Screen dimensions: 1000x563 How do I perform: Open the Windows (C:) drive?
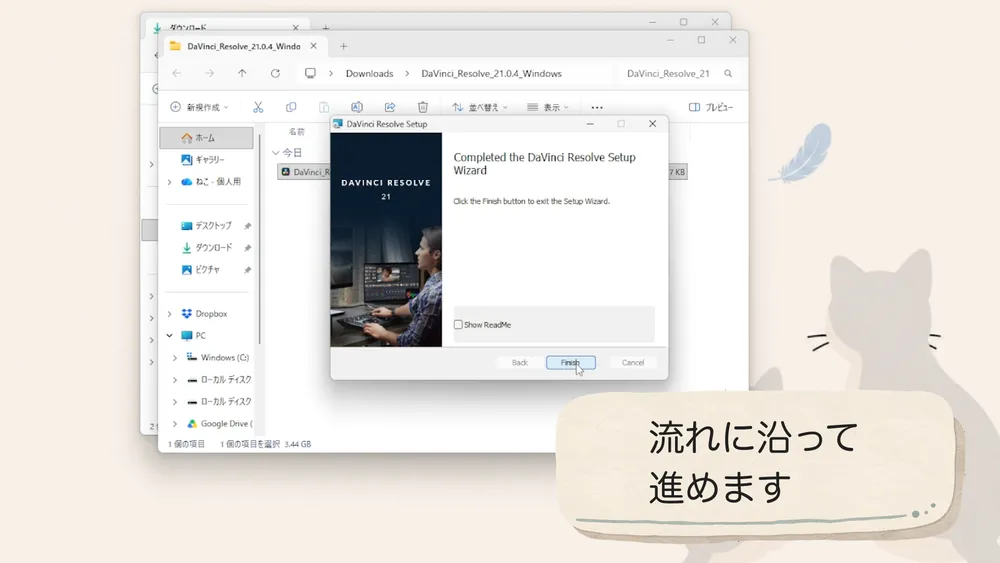point(217,358)
